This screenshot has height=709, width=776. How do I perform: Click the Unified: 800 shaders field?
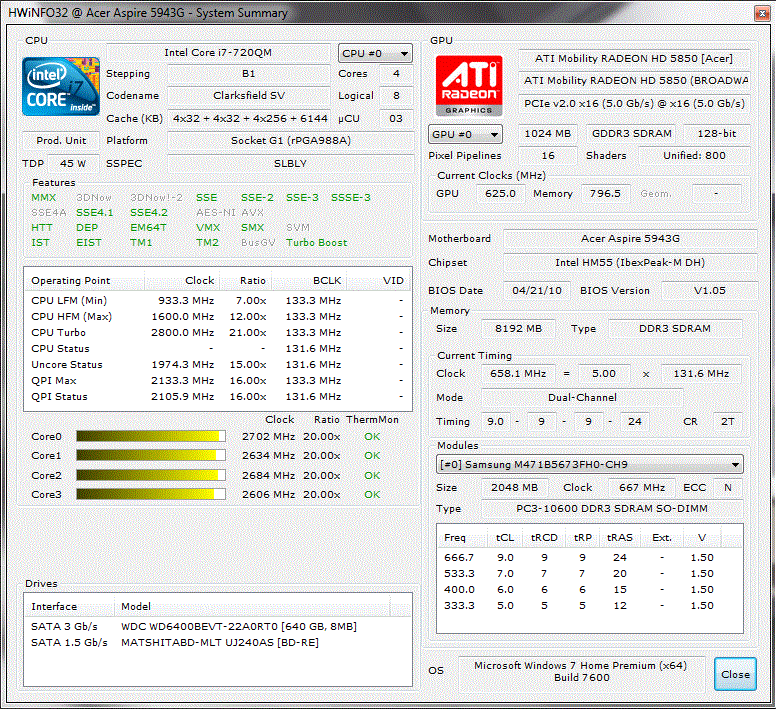694,155
